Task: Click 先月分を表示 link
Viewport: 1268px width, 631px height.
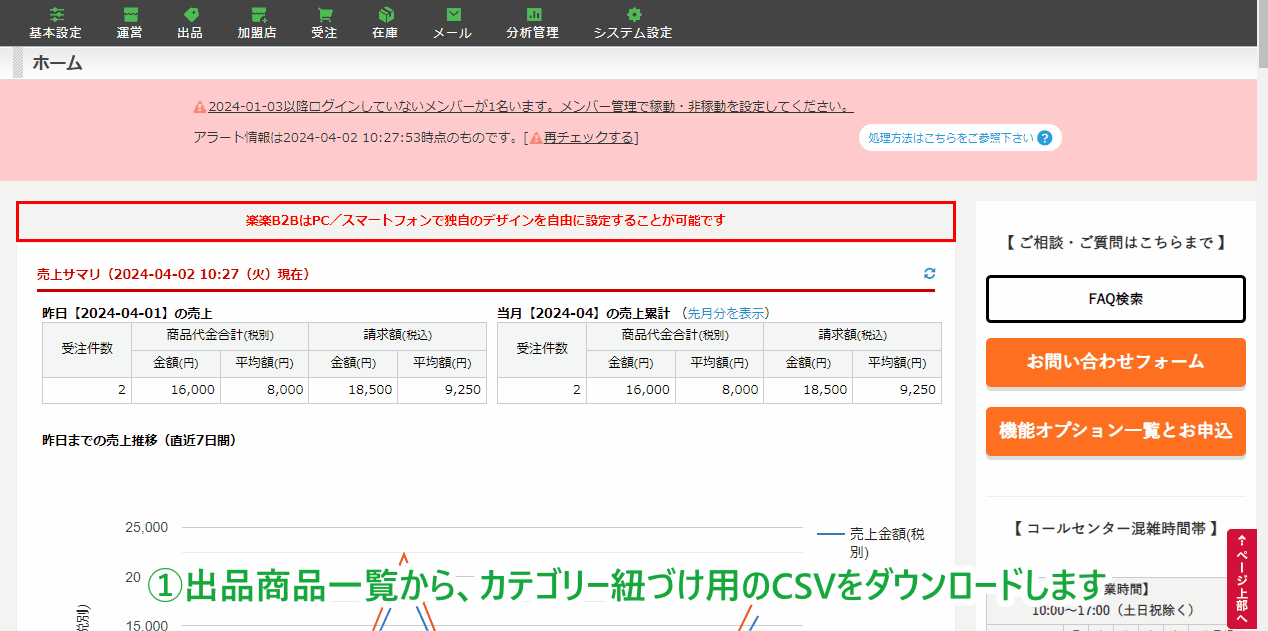Action: click(x=725, y=313)
